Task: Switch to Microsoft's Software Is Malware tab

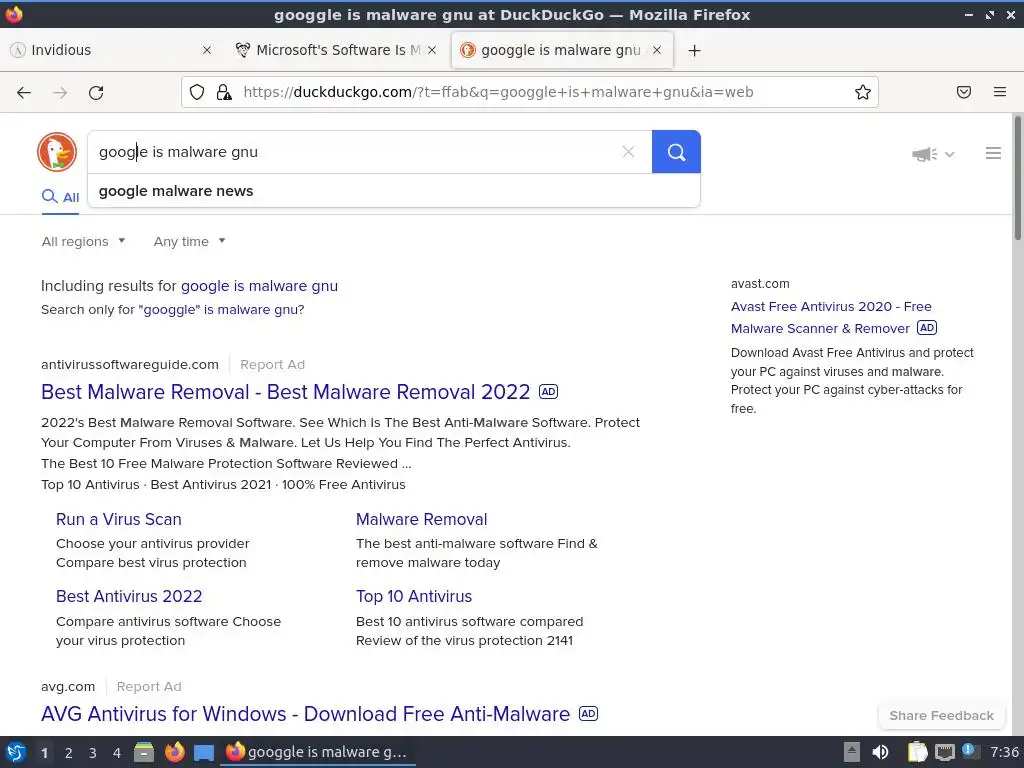Action: (336, 50)
